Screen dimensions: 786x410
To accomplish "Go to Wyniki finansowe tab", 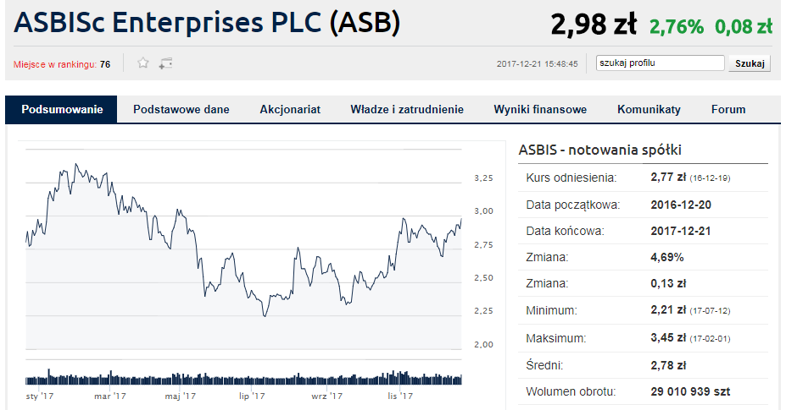I will click(540, 109).
